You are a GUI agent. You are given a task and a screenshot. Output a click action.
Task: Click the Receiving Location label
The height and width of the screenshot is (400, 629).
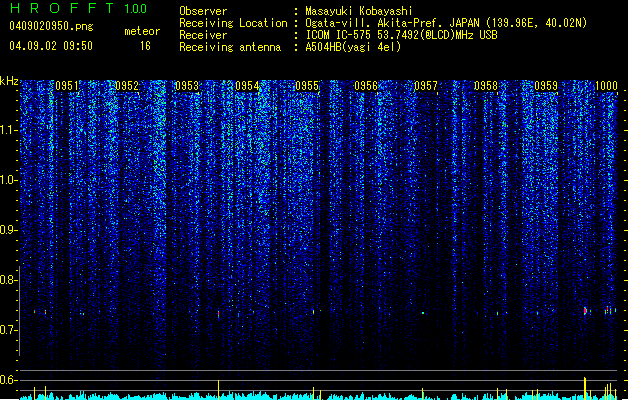[x=233, y=23]
